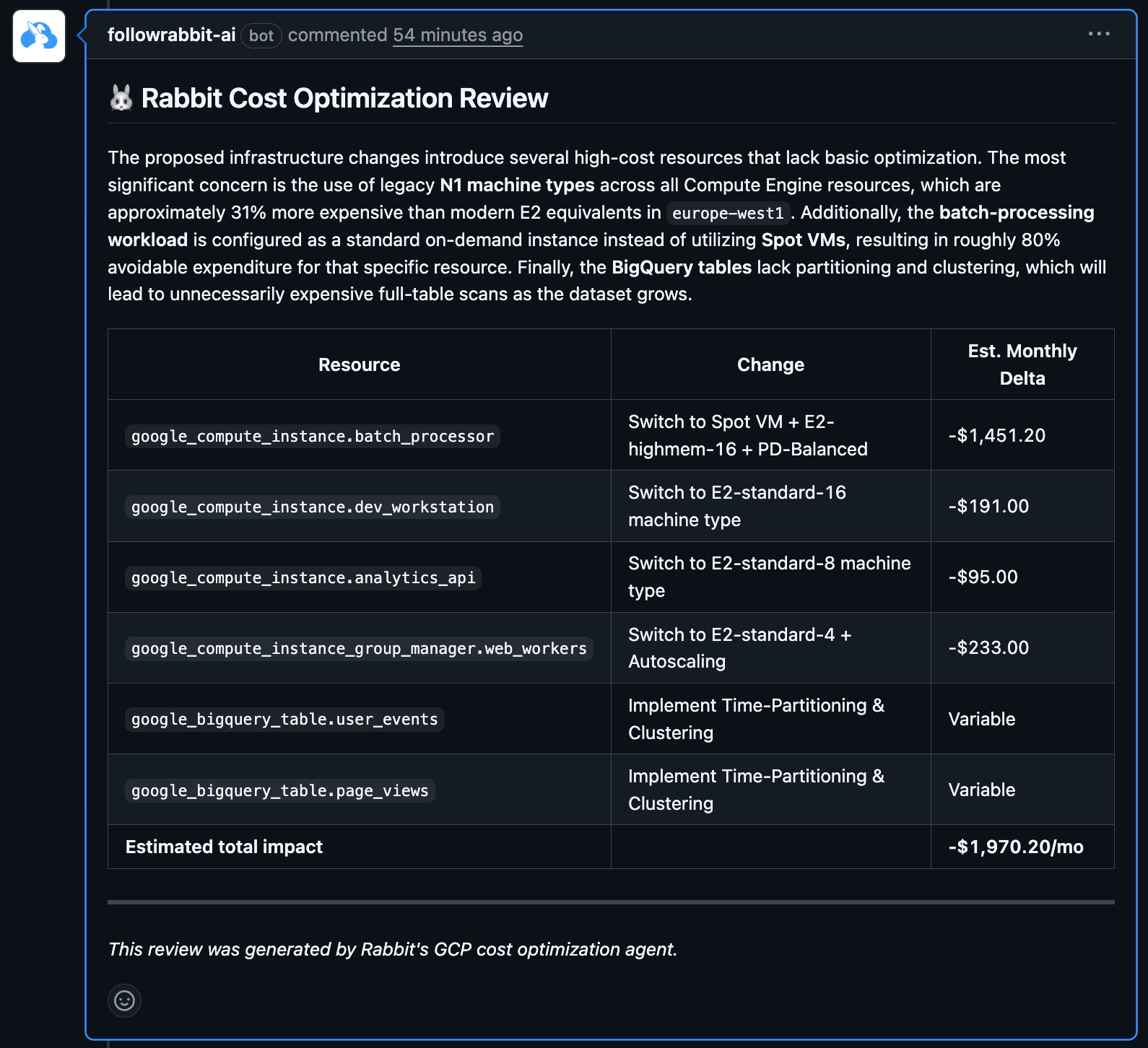This screenshot has height=1048, width=1148.
Task: Click 'Variable' in the user_events row
Action: pos(982,719)
